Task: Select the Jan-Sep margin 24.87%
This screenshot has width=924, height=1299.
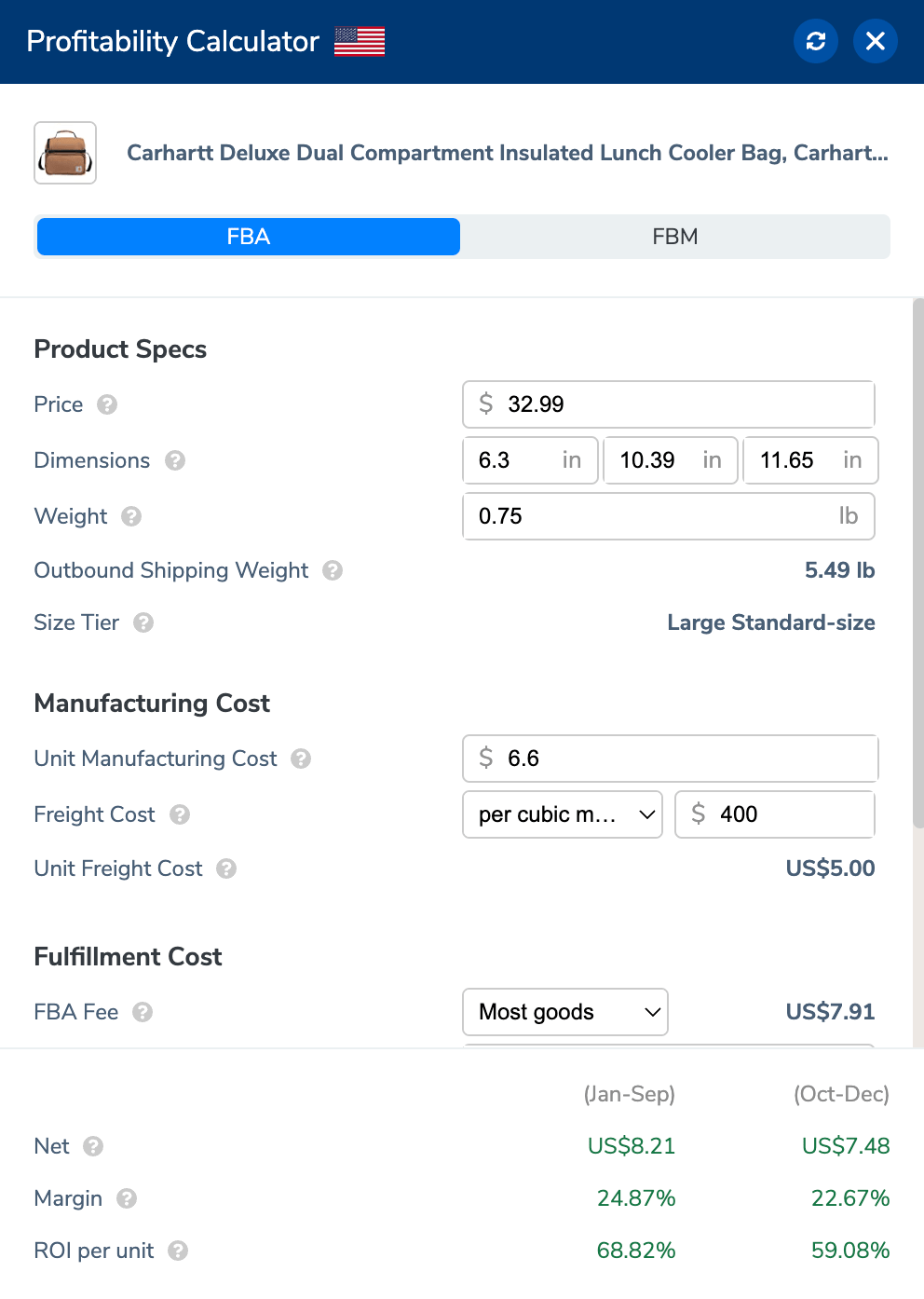Action: pos(636,1198)
